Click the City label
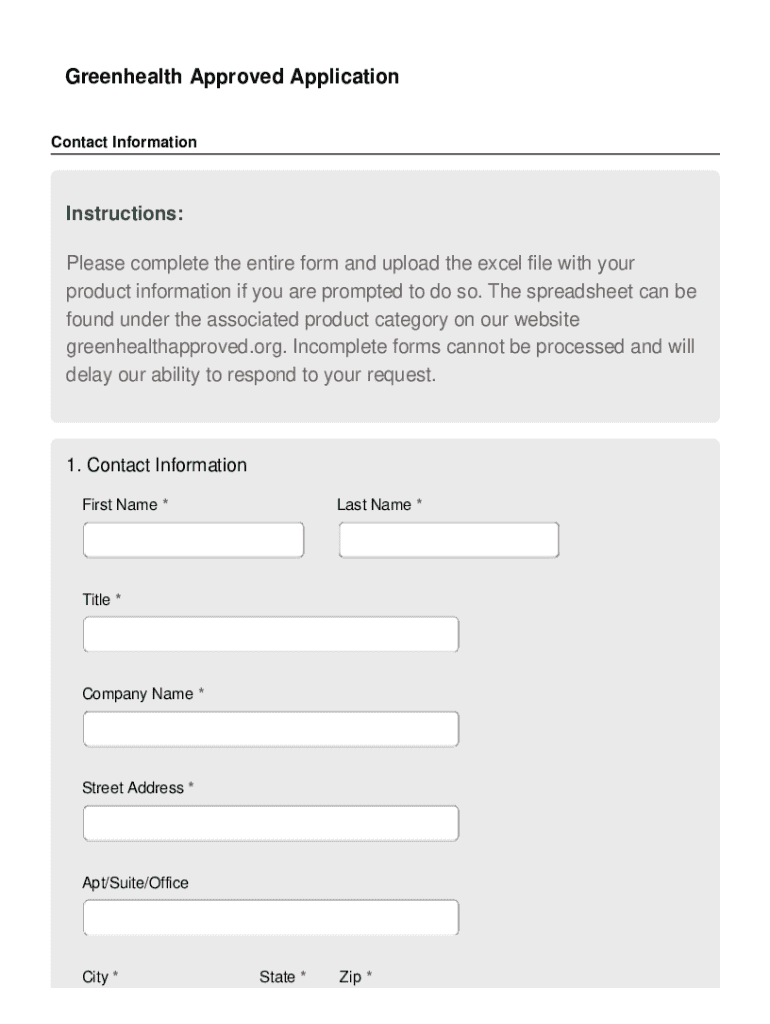This screenshot has height=1024, width=770. point(96,977)
